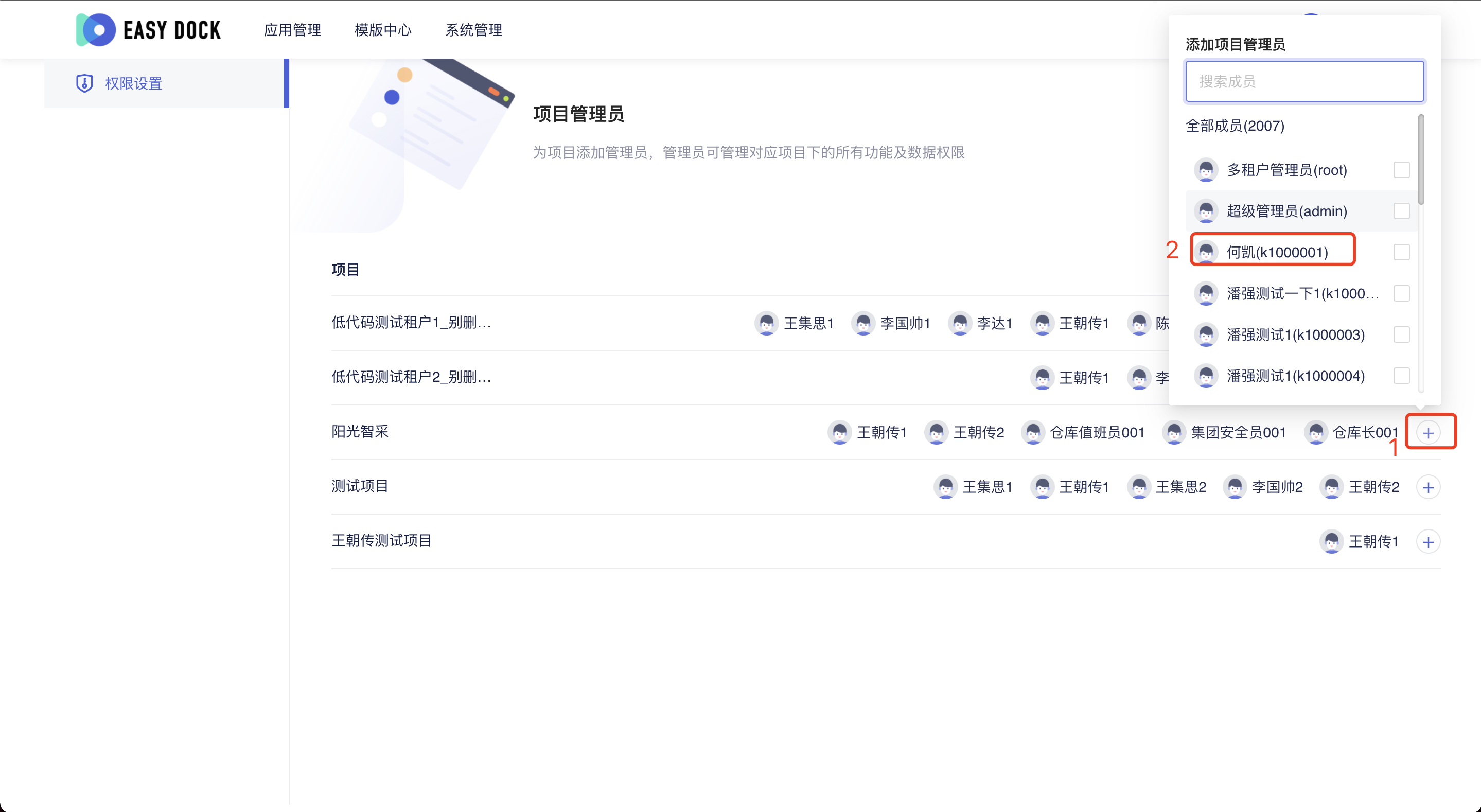1481x812 pixels.
Task: Check the box for 多租户管理员(root)
Action: [x=1402, y=170]
